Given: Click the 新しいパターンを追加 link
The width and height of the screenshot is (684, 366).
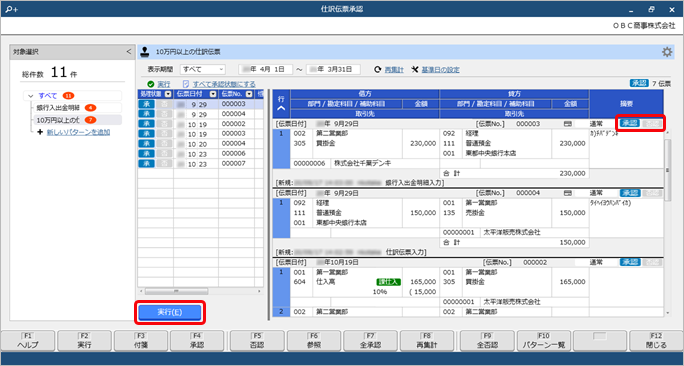Looking at the screenshot, I should [79, 132].
